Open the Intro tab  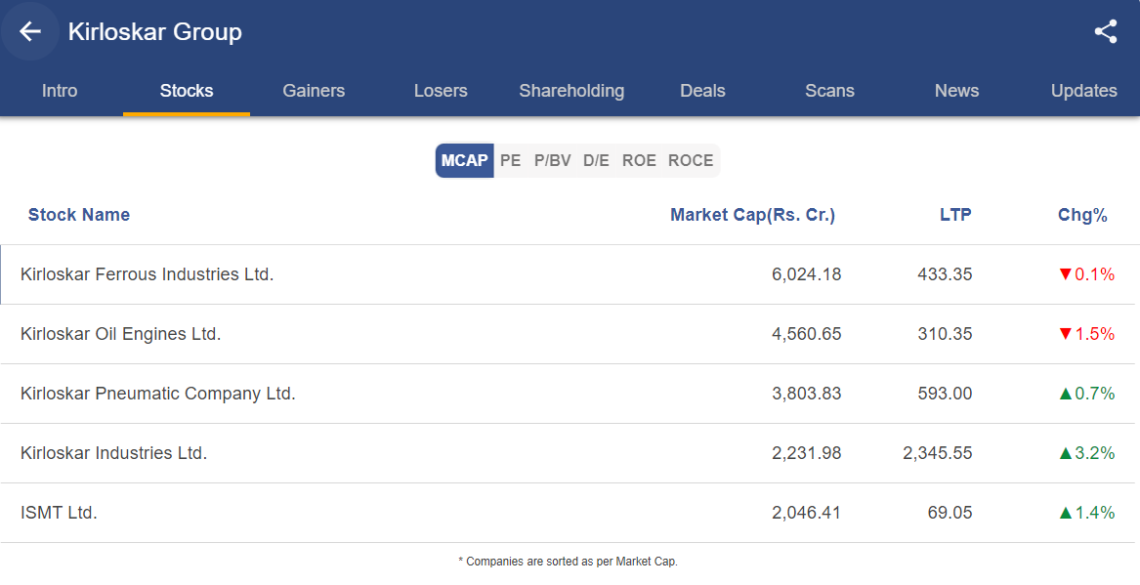(60, 91)
